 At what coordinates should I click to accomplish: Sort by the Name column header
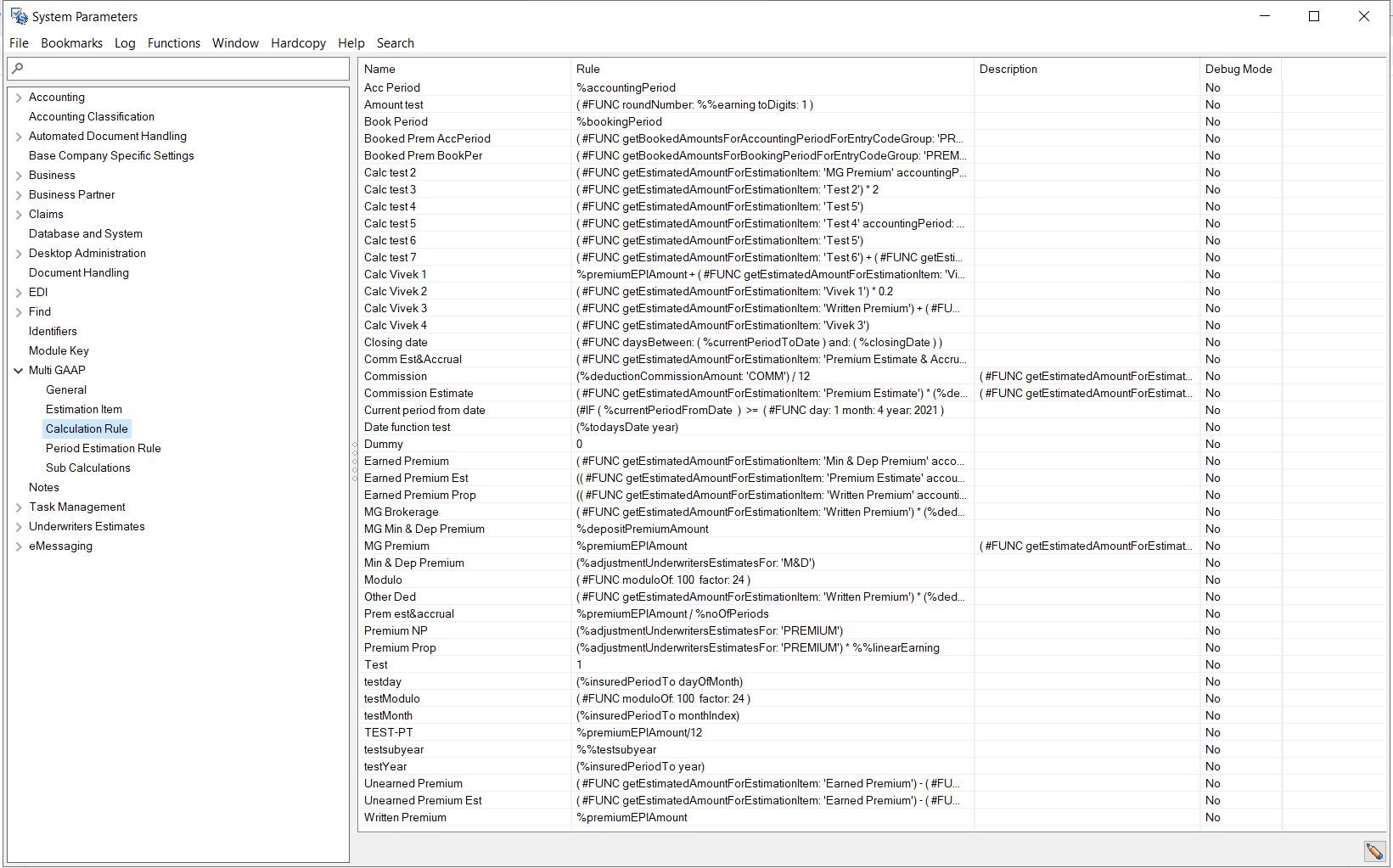pyautogui.click(x=379, y=69)
